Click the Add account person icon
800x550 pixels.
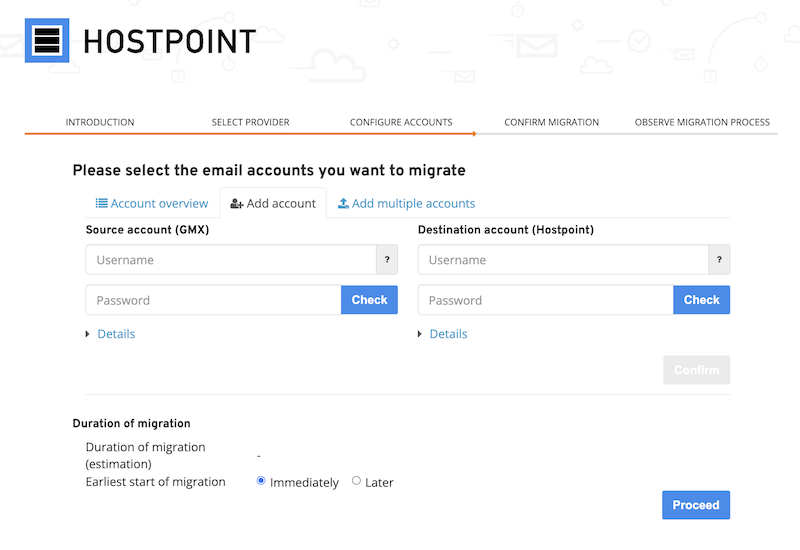[237, 204]
